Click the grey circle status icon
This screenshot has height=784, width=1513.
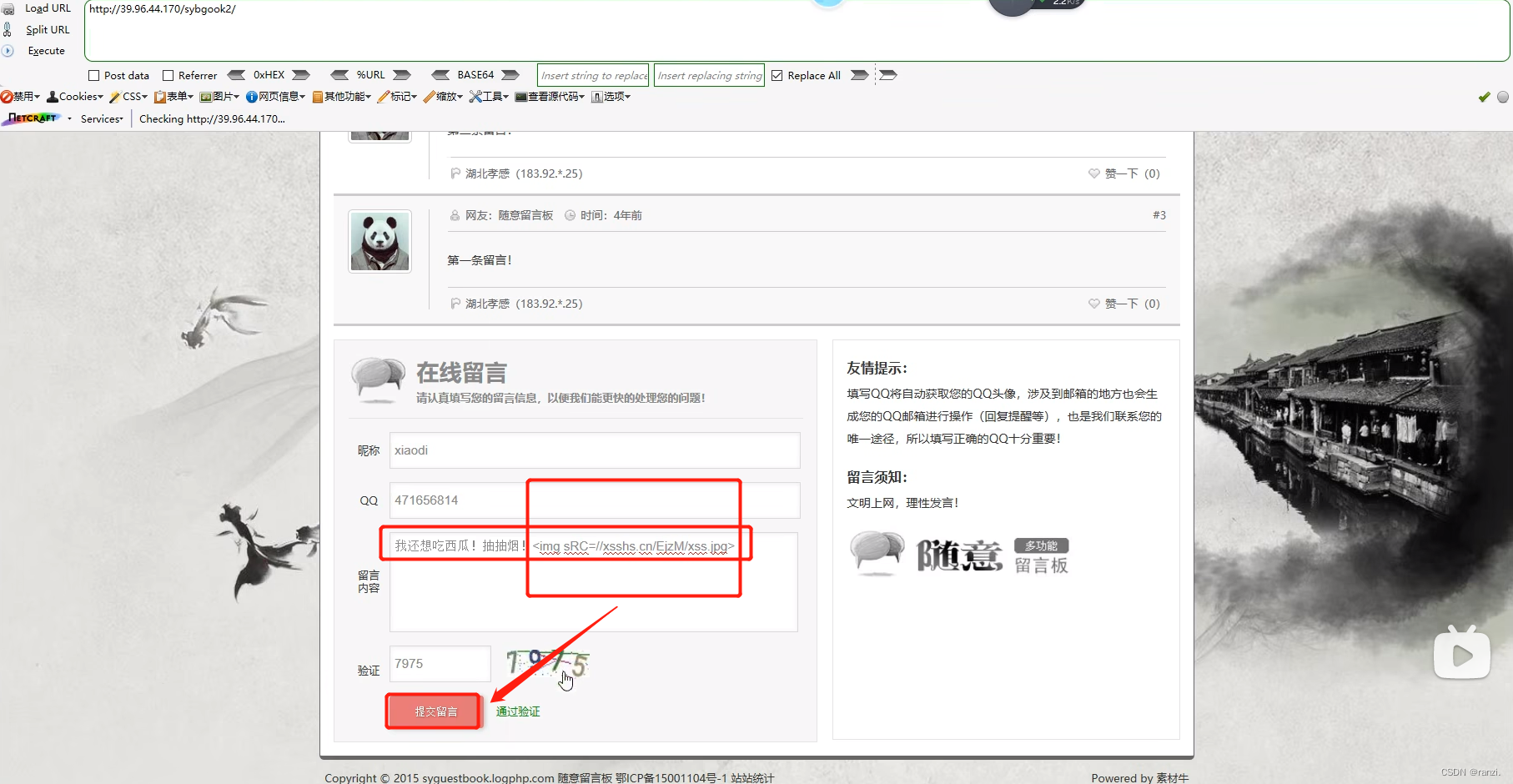[x=1503, y=97]
